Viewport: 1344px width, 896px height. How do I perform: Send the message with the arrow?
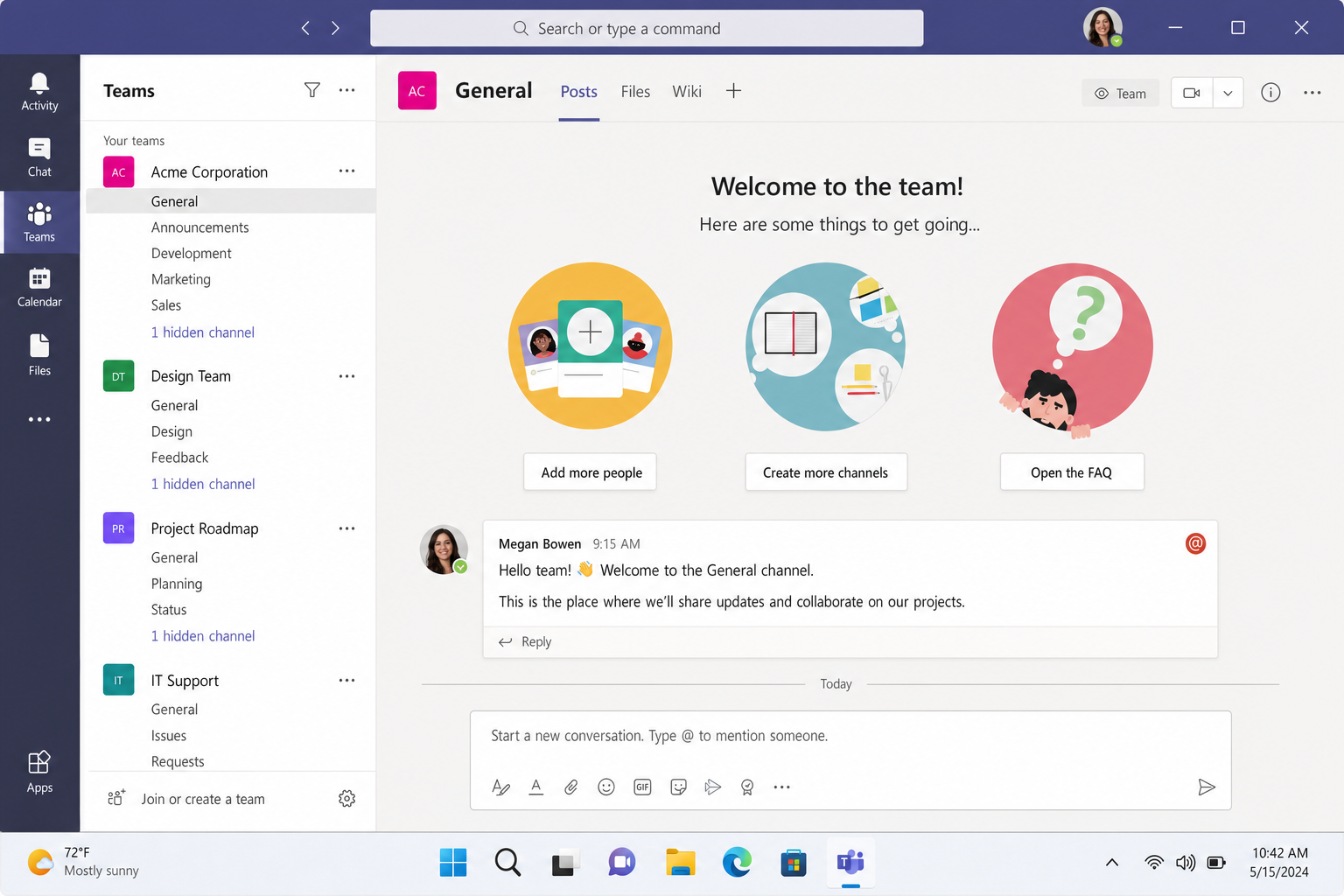(x=1207, y=787)
